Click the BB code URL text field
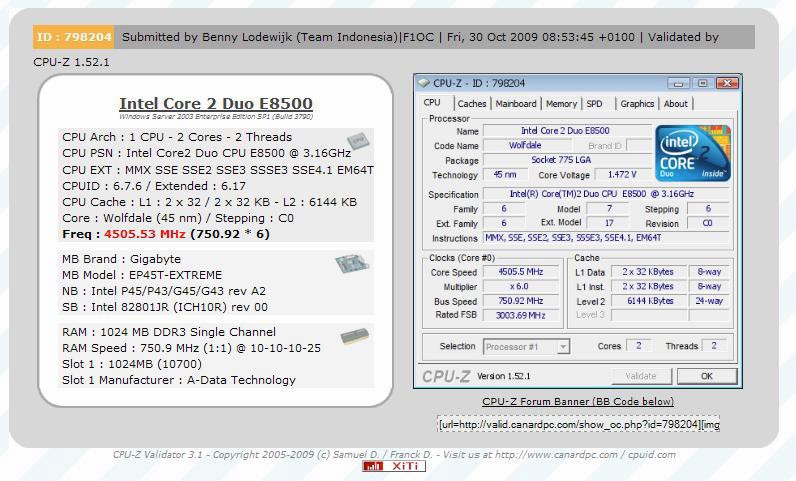The height and width of the screenshot is (481, 796). coord(578,424)
